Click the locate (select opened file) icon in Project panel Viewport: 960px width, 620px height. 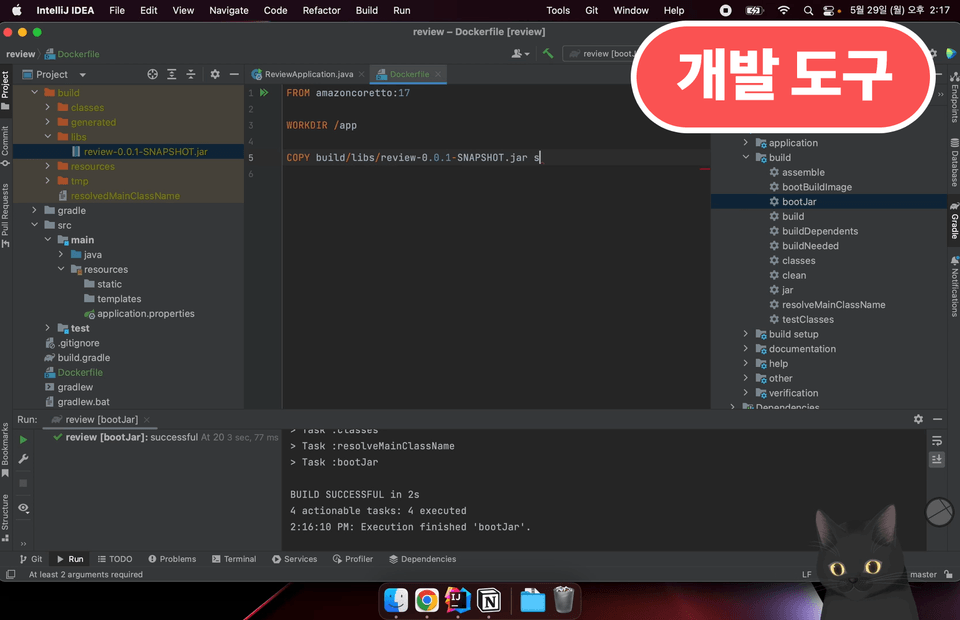152,74
